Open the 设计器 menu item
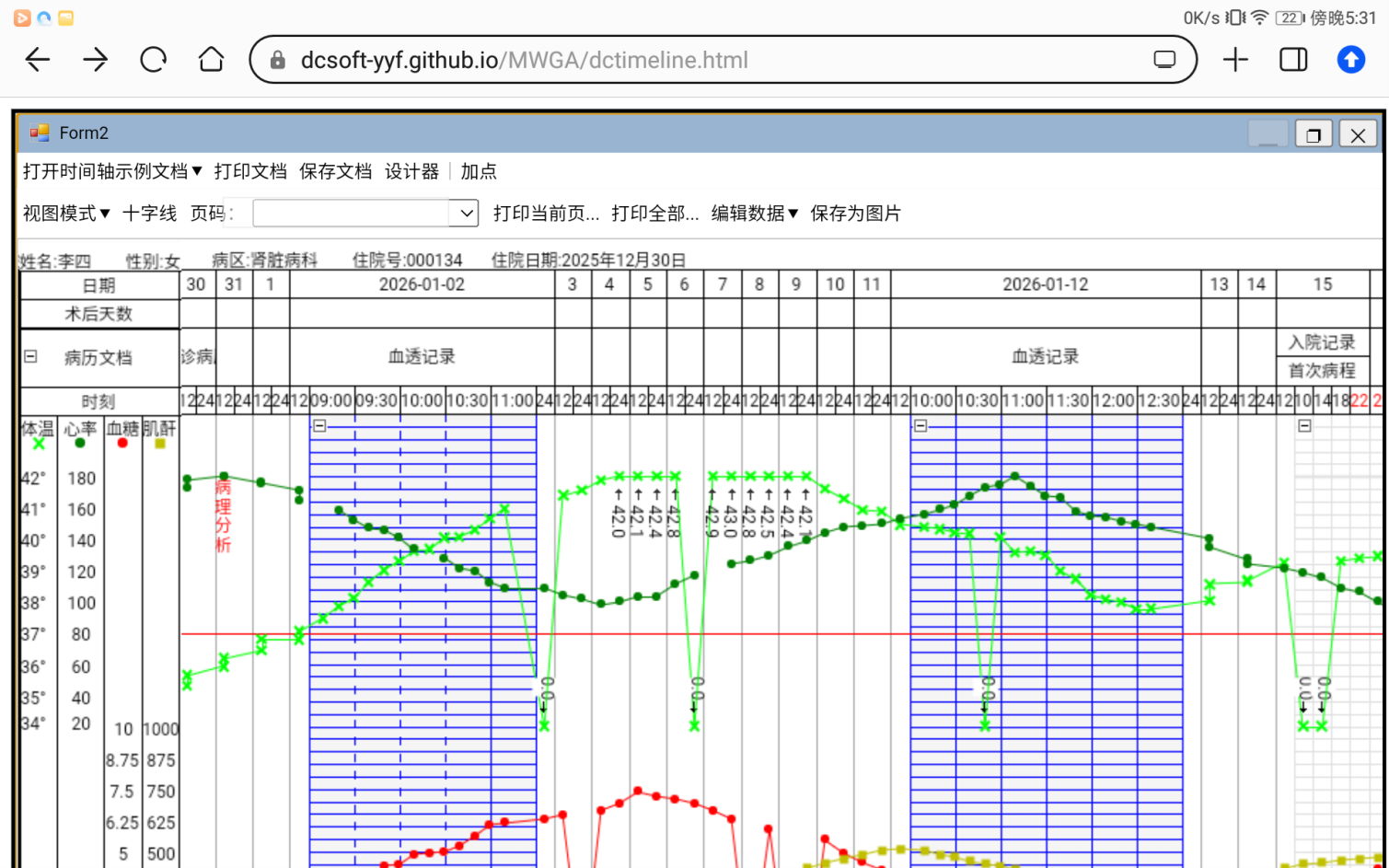The image size is (1389, 868). point(411,171)
